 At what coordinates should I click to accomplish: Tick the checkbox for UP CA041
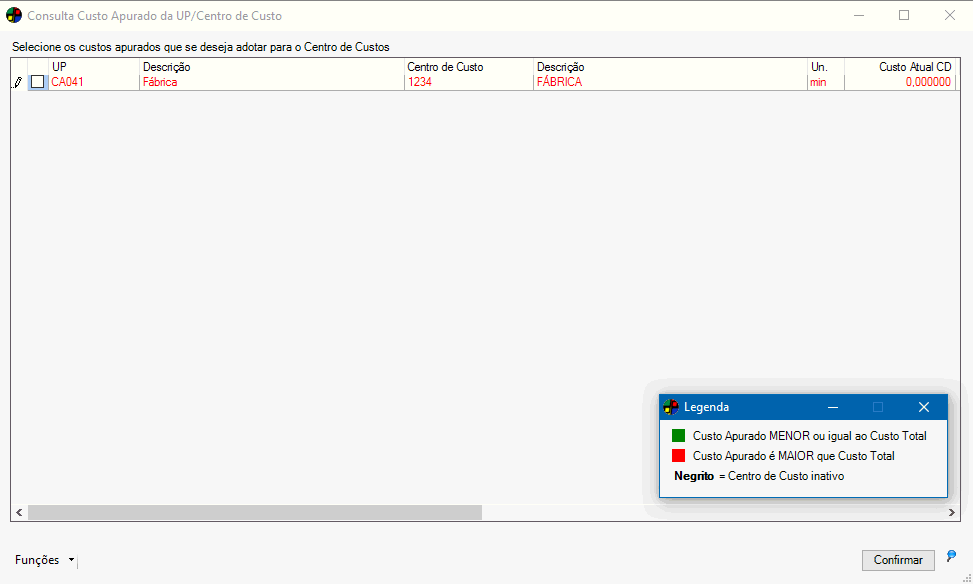click(38, 83)
